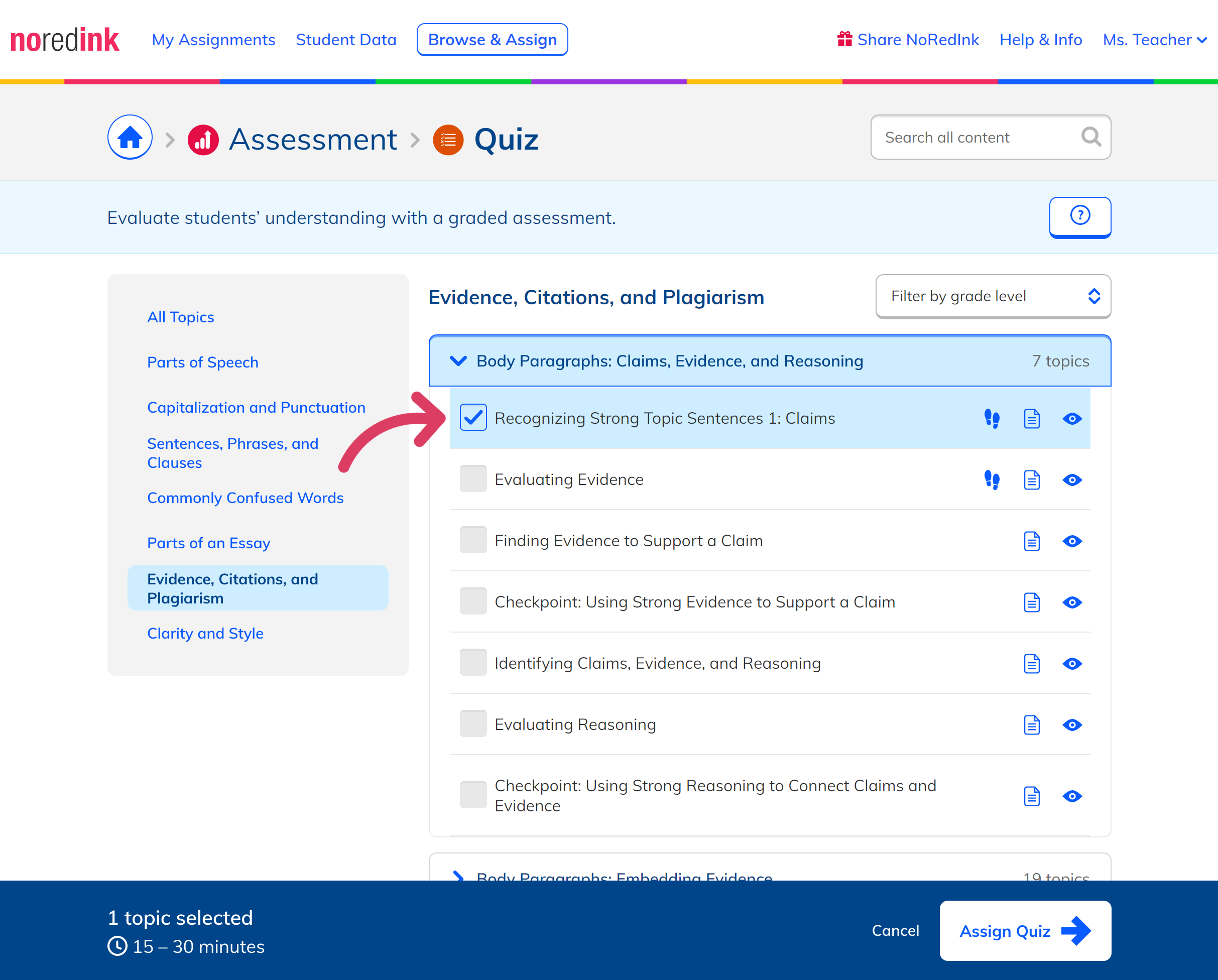Image resolution: width=1218 pixels, height=980 pixels.
Task: Select Capitalization and Punctuation category
Action: click(256, 408)
